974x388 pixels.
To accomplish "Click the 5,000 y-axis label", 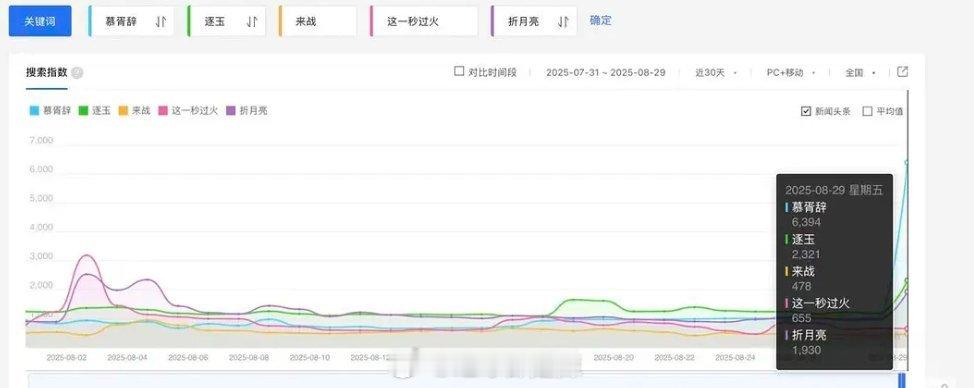I will [41, 199].
